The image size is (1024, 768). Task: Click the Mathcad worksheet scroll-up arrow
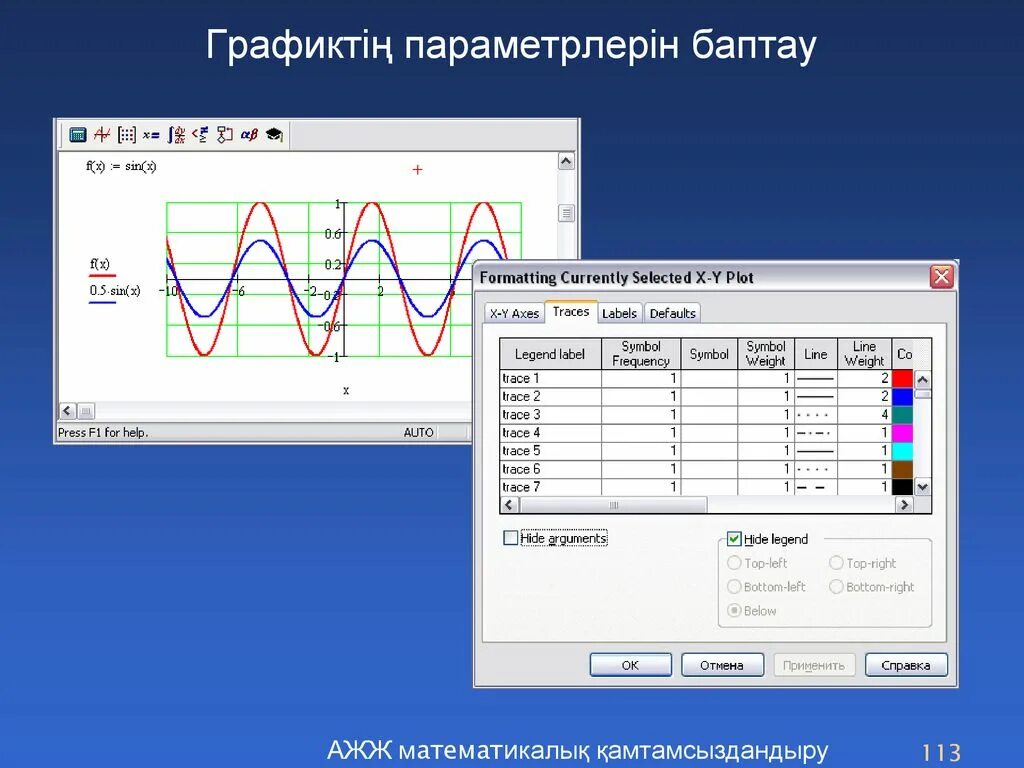(566, 161)
